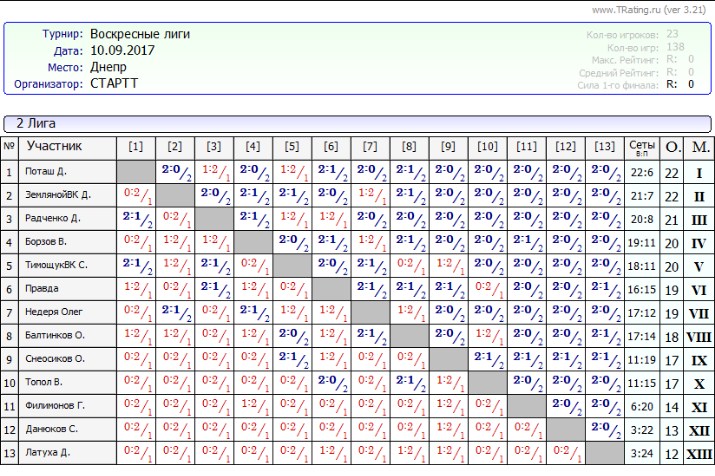Click column header [1]
The image size is (715, 476).
[136, 148]
